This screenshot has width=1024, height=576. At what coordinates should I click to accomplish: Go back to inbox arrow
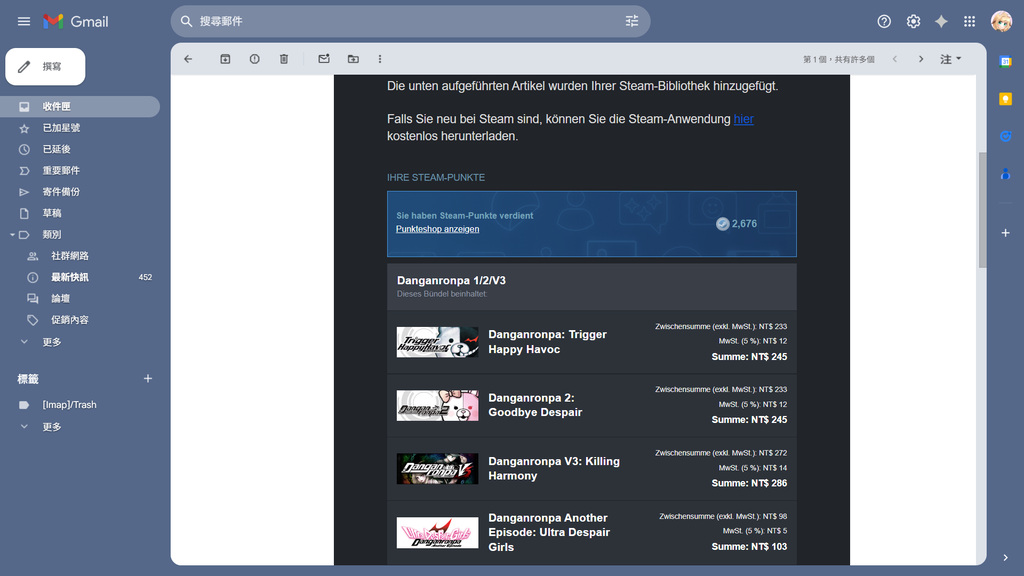pos(188,59)
